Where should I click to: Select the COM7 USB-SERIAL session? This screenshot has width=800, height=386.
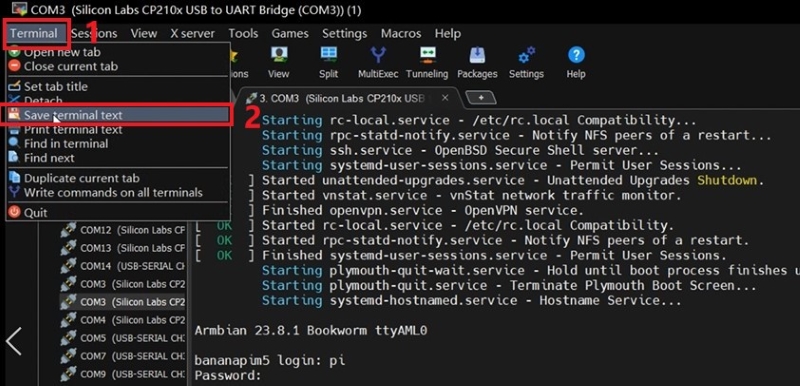click(x=122, y=356)
